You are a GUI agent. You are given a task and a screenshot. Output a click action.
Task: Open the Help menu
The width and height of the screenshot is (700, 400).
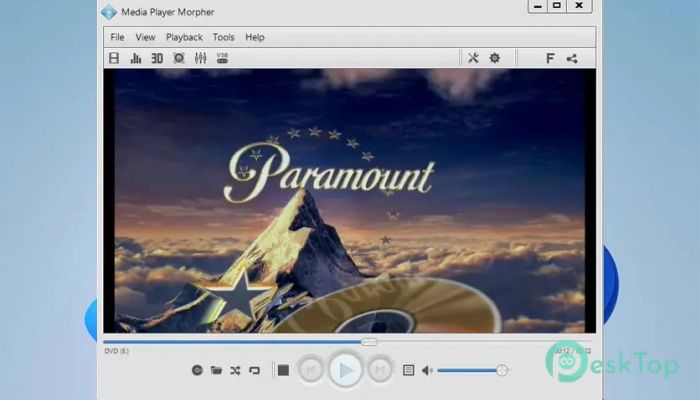click(255, 37)
